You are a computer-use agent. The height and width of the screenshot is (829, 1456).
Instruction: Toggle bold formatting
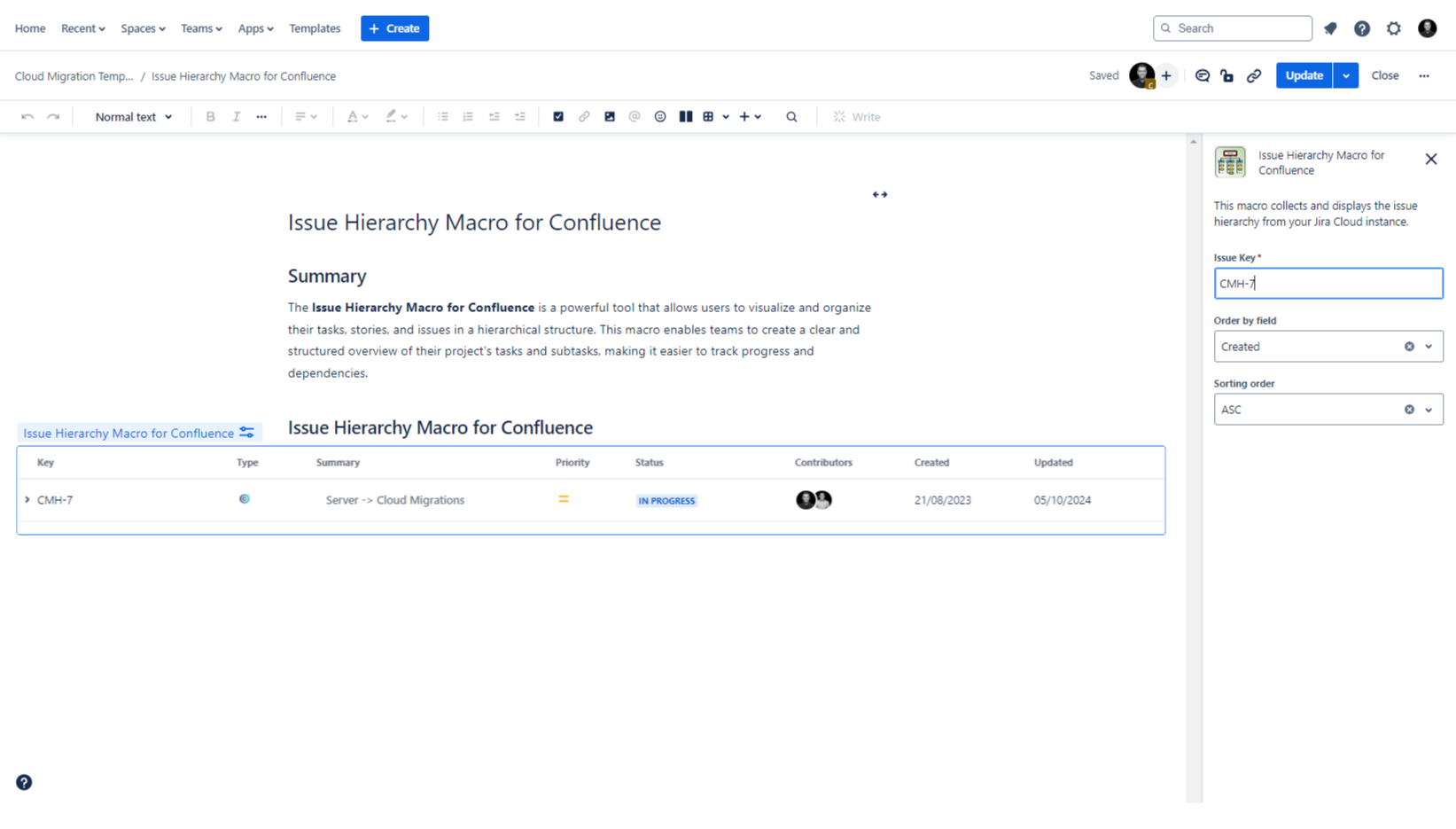(211, 116)
